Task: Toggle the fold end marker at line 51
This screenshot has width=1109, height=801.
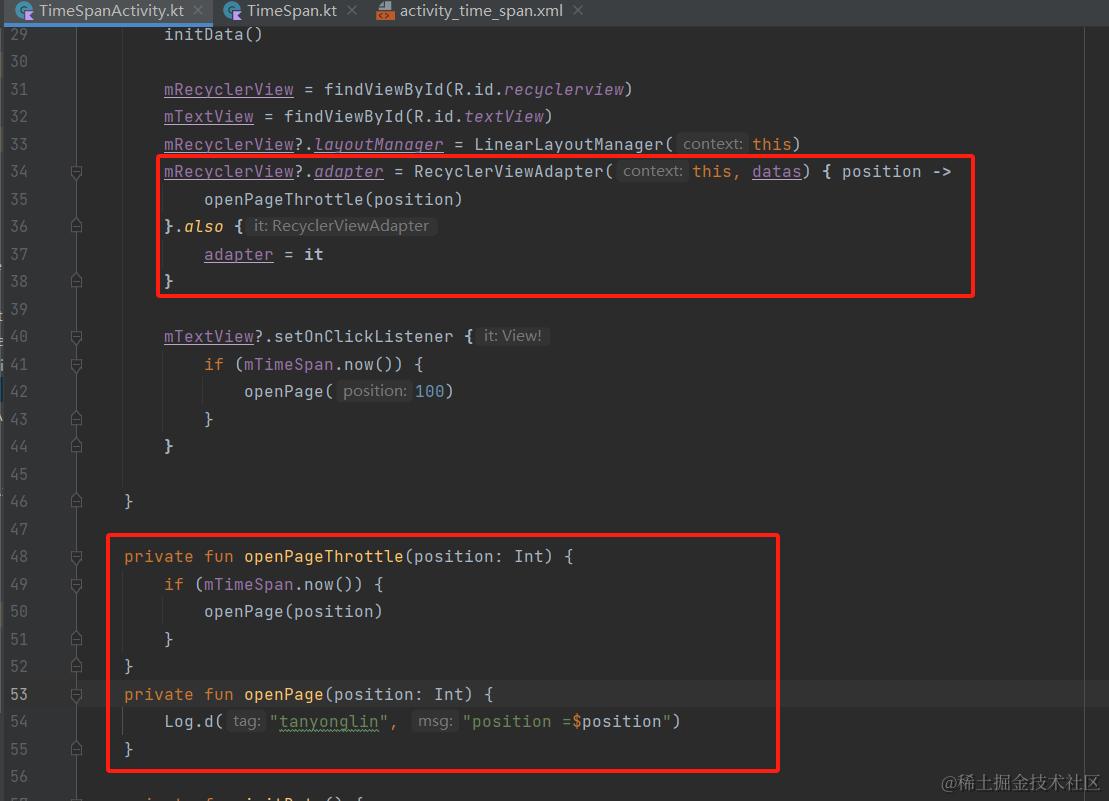Action: point(76,639)
